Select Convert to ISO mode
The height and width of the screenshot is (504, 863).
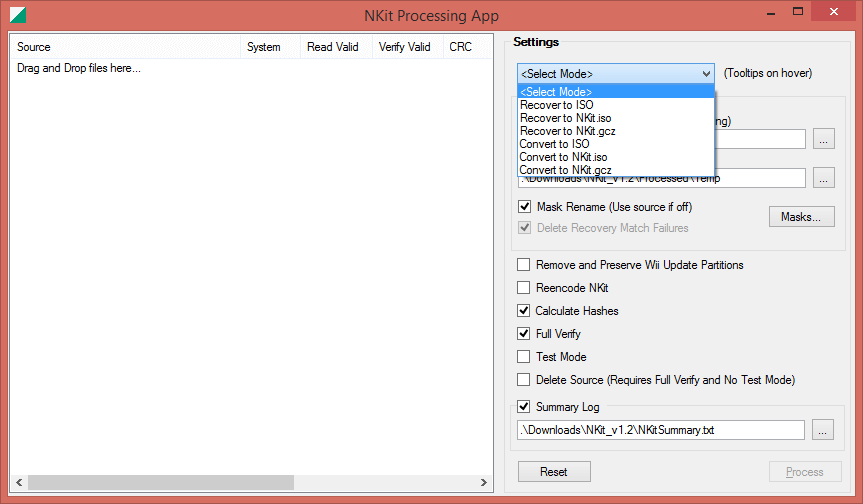point(616,144)
